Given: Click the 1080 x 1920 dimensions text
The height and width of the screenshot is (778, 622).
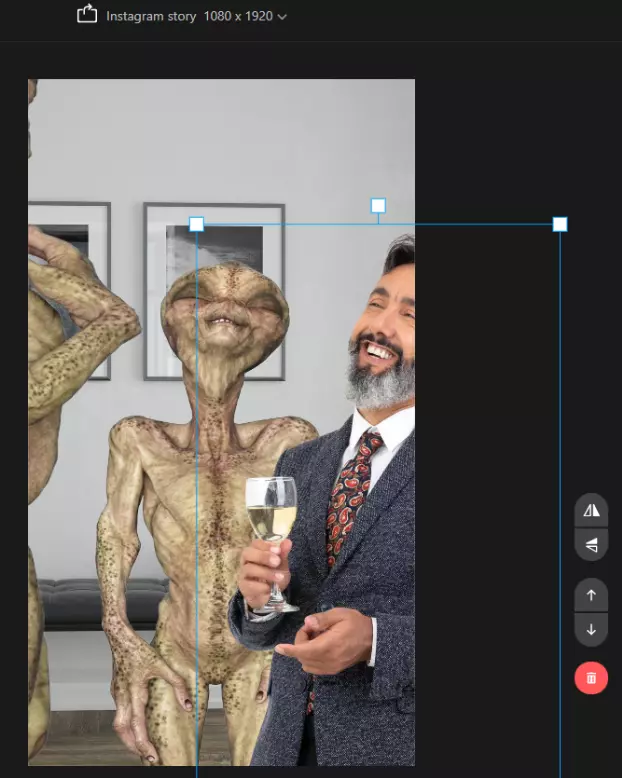Looking at the screenshot, I should point(238,16).
